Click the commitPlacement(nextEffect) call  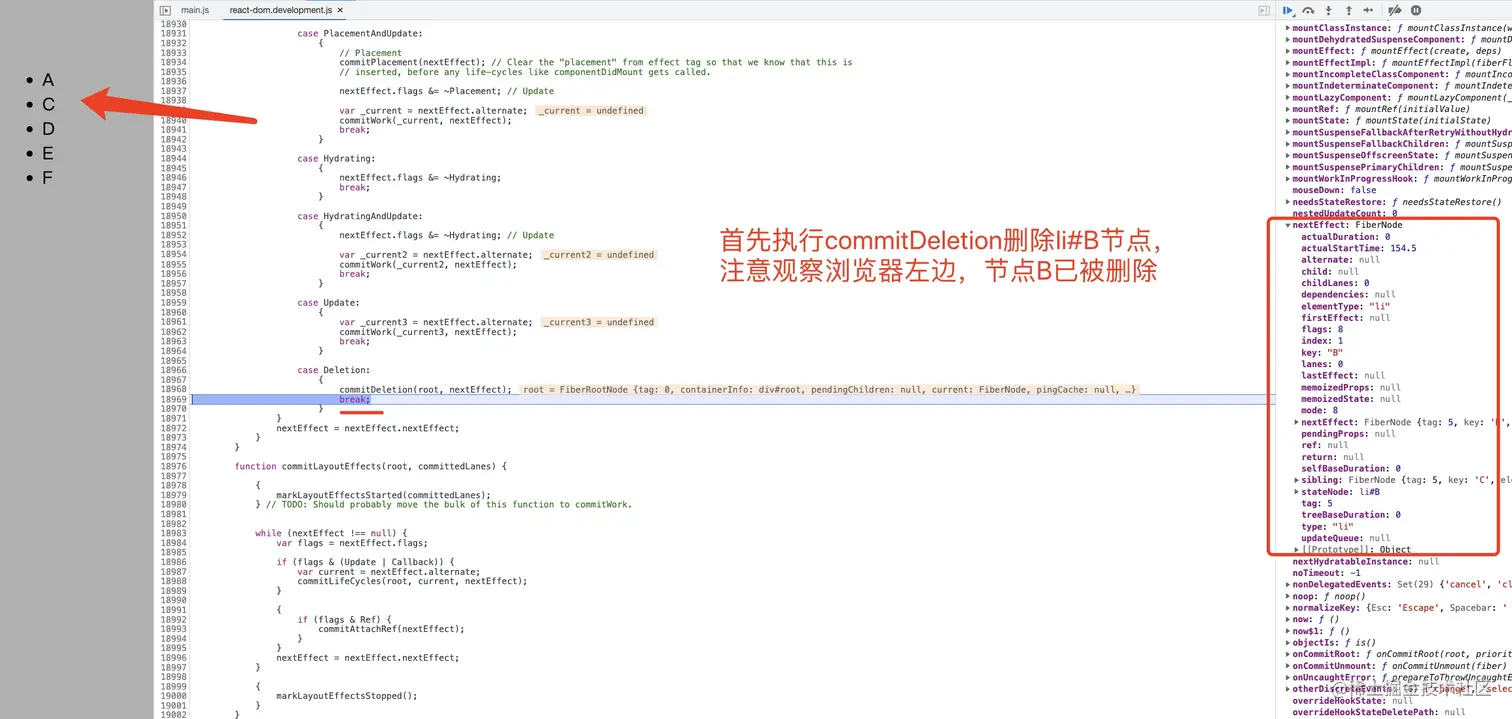pyautogui.click(x=413, y=62)
